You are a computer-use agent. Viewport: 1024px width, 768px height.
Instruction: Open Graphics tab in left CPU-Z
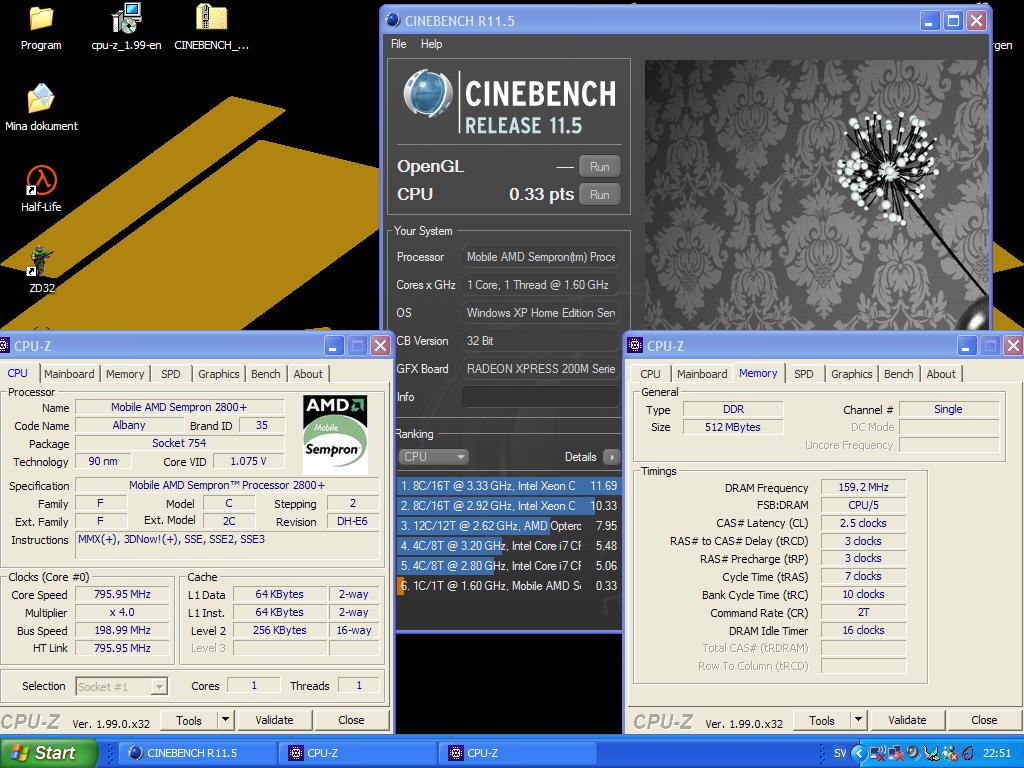pyautogui.click(x=219, y=374)
